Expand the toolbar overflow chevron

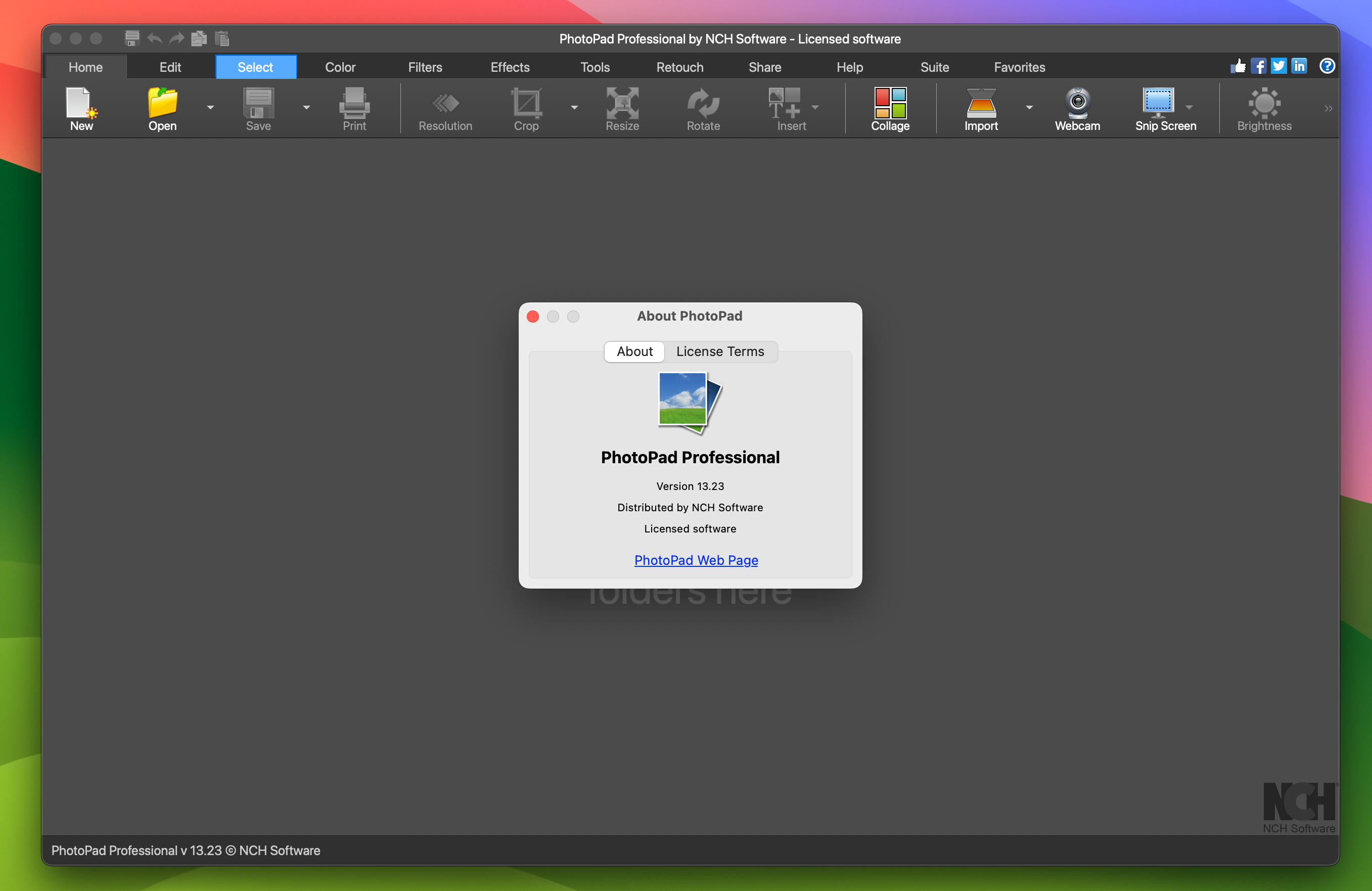(x=1329, y=108)
